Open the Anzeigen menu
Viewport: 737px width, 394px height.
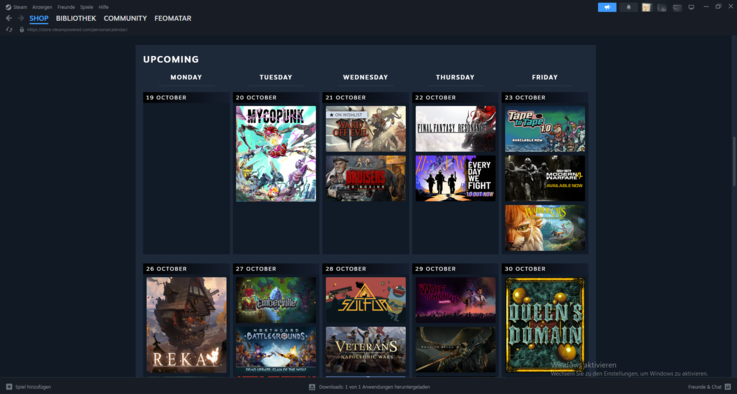tap(42, 7)
